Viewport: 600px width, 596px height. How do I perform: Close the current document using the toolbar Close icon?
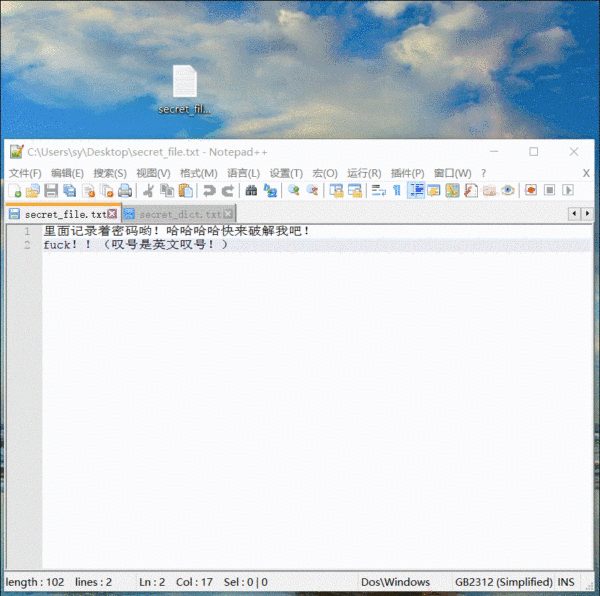pos(89,190)
